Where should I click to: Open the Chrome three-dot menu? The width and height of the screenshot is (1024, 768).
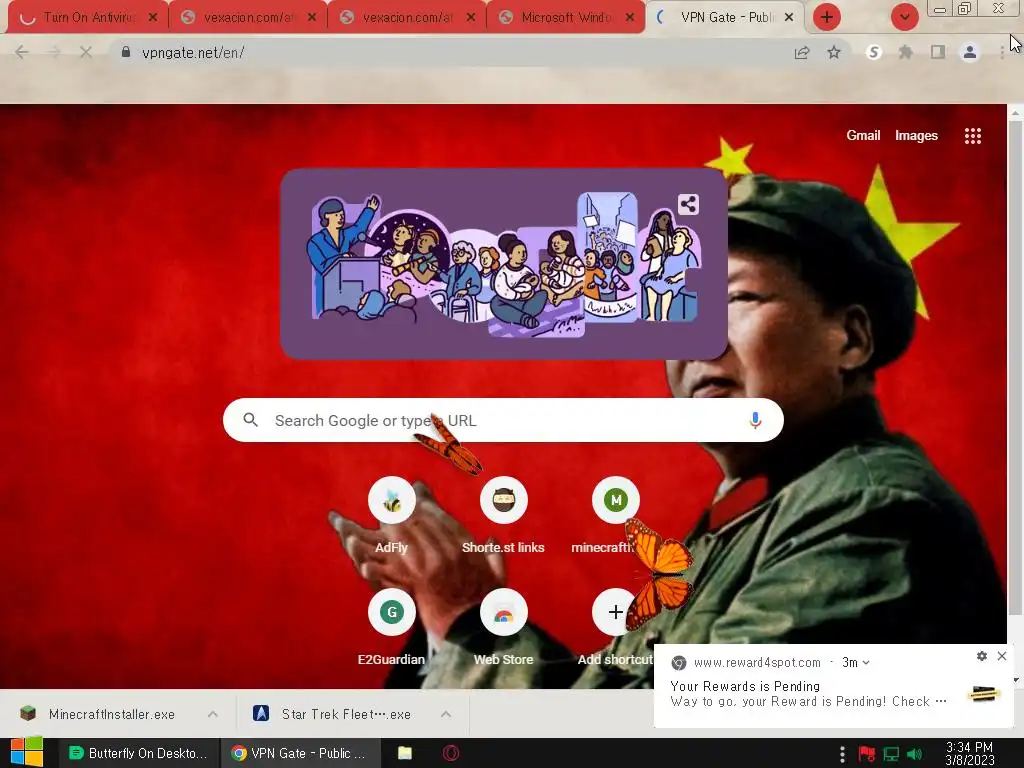coord(1002,53)
